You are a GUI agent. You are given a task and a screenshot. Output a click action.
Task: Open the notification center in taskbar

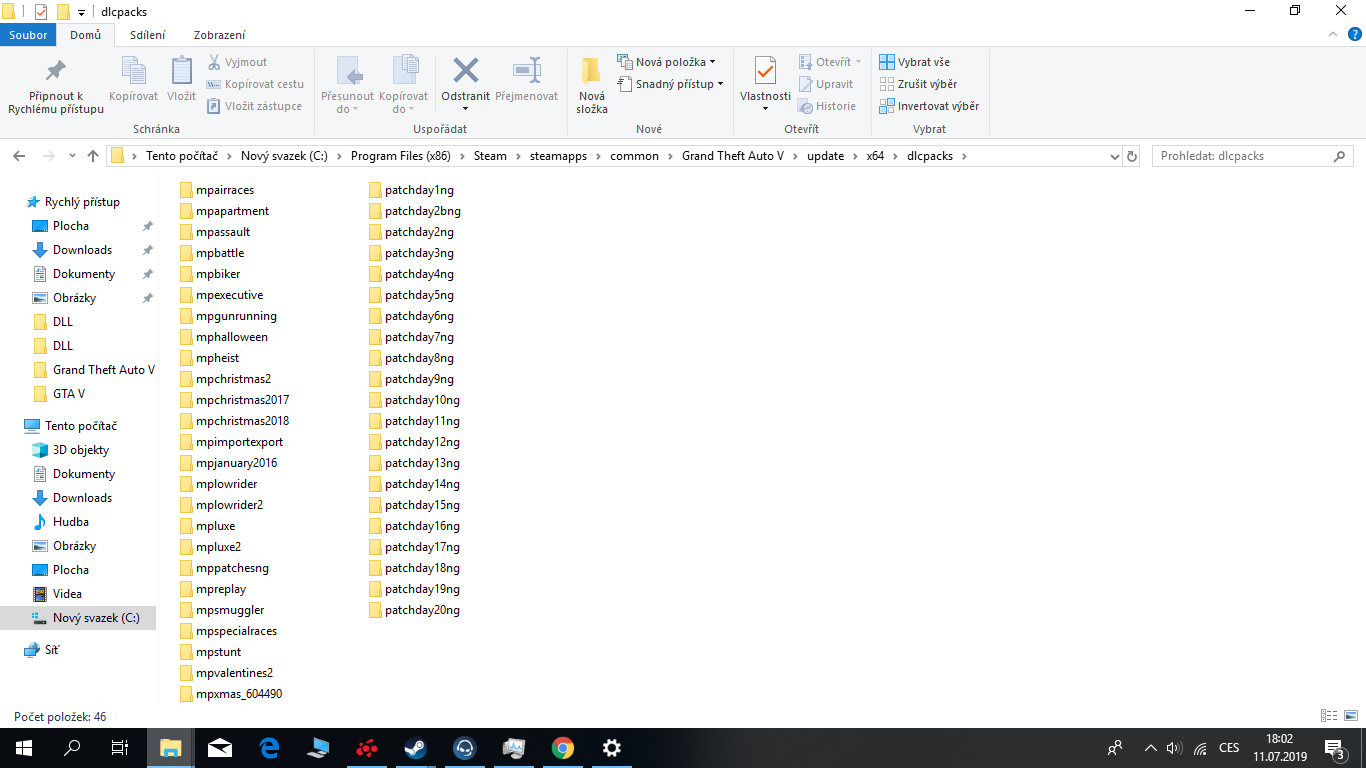pos(1334,748)
